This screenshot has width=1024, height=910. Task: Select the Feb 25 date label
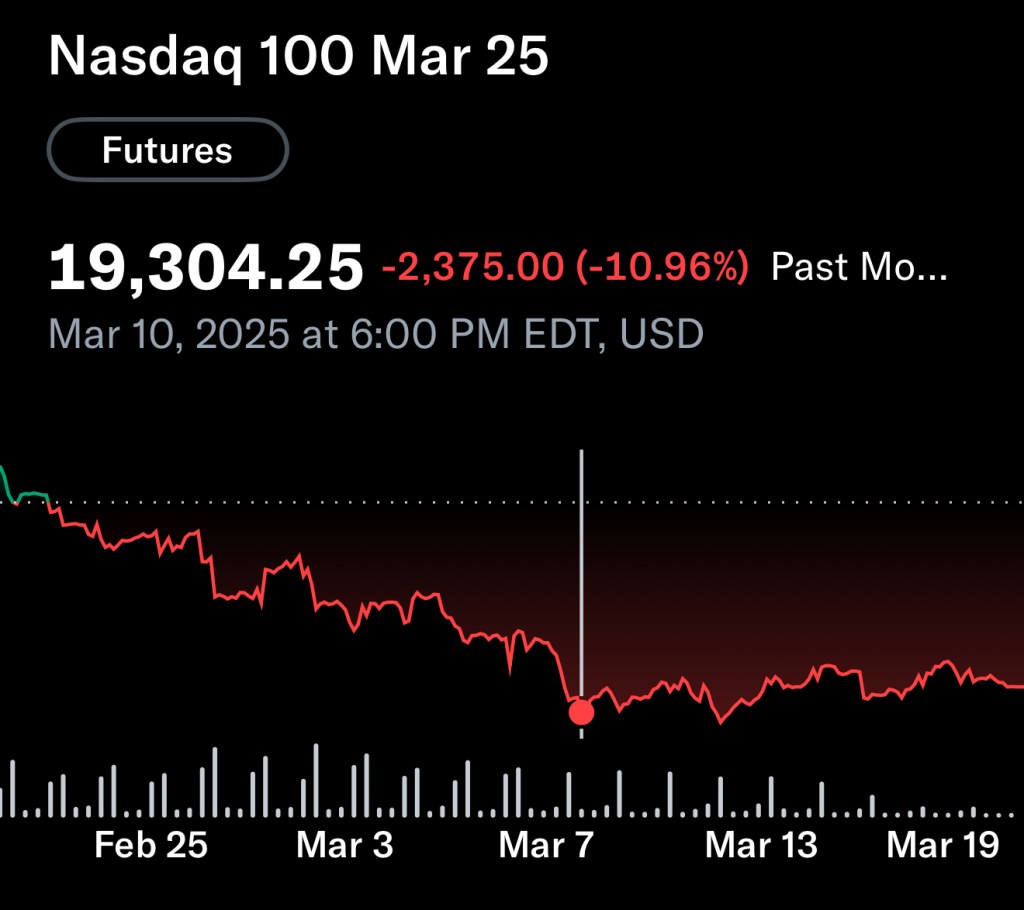coord(151,845)
